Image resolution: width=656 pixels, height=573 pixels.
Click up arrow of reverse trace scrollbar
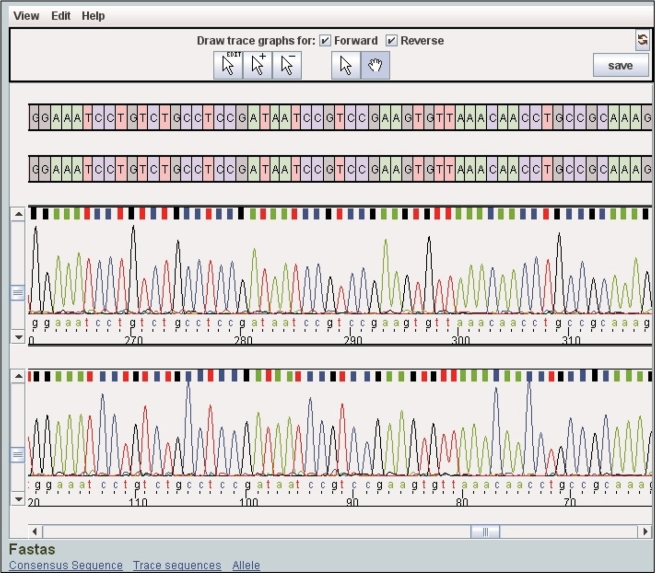[x=17, y=376]
